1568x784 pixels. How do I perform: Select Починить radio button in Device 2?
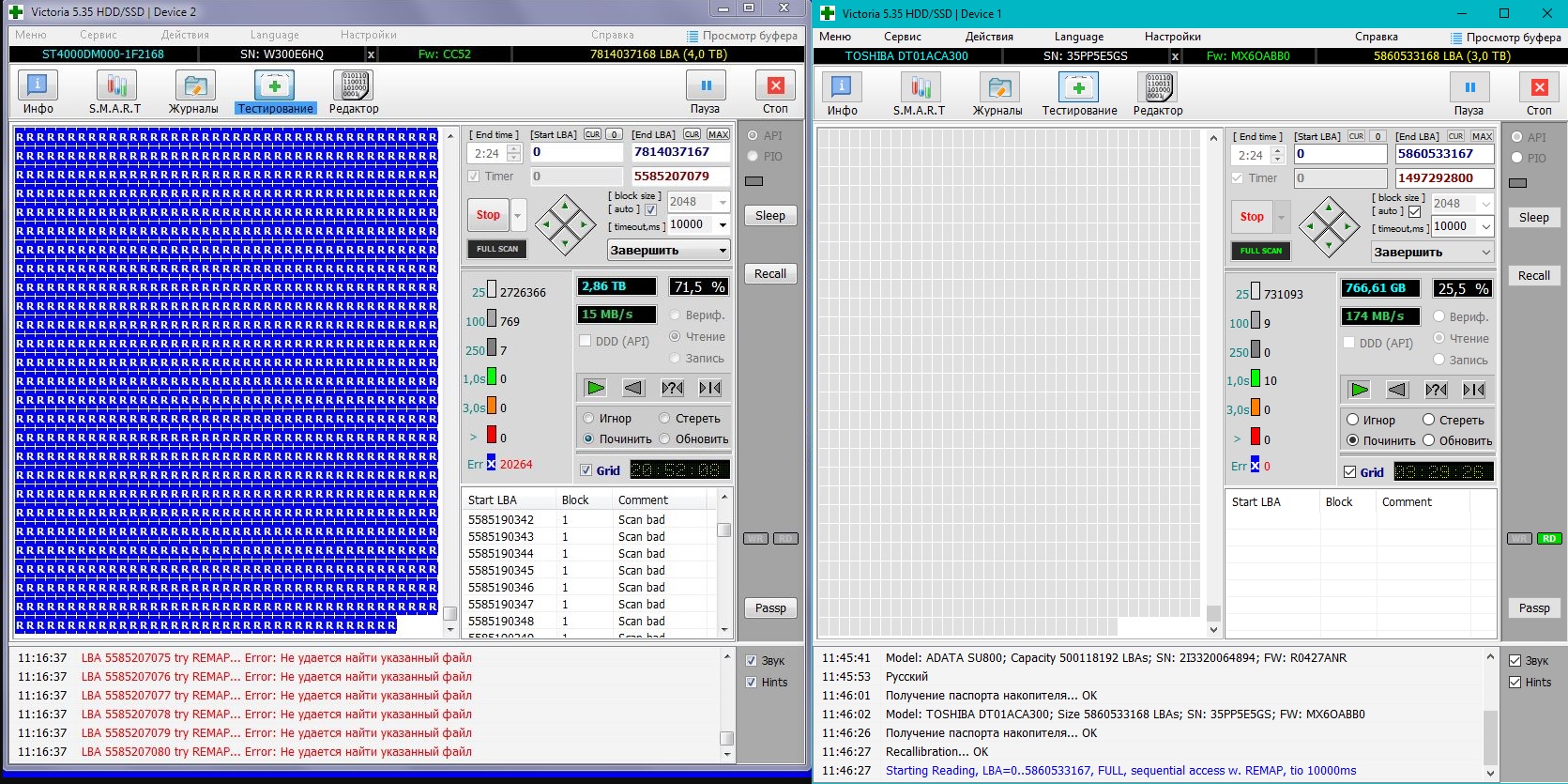pyautogui.click(x=588, y=438)
